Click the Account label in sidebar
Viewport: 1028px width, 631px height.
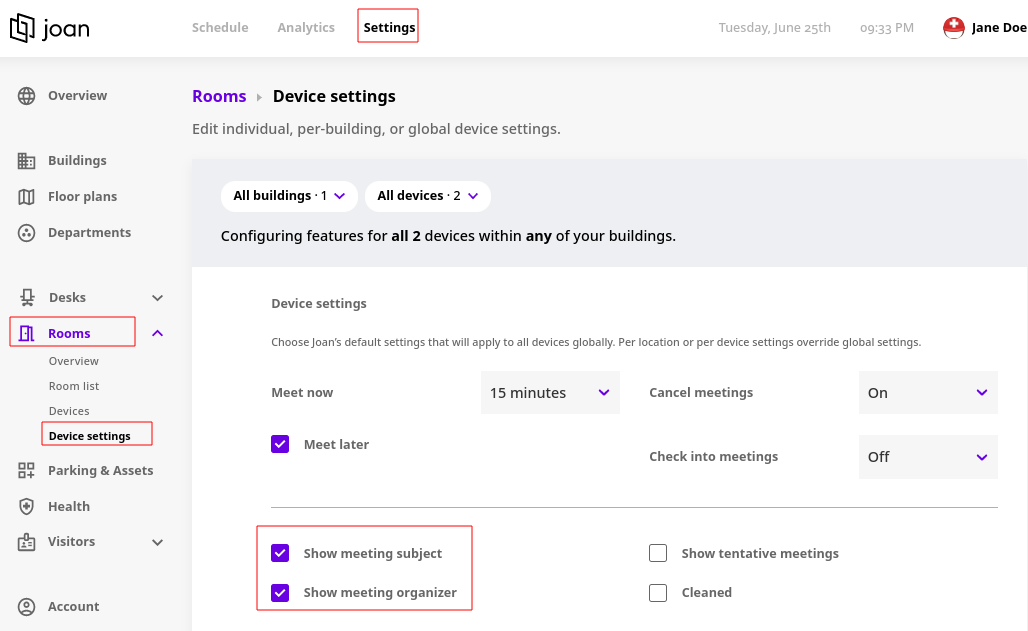click(x=73, y=607)
